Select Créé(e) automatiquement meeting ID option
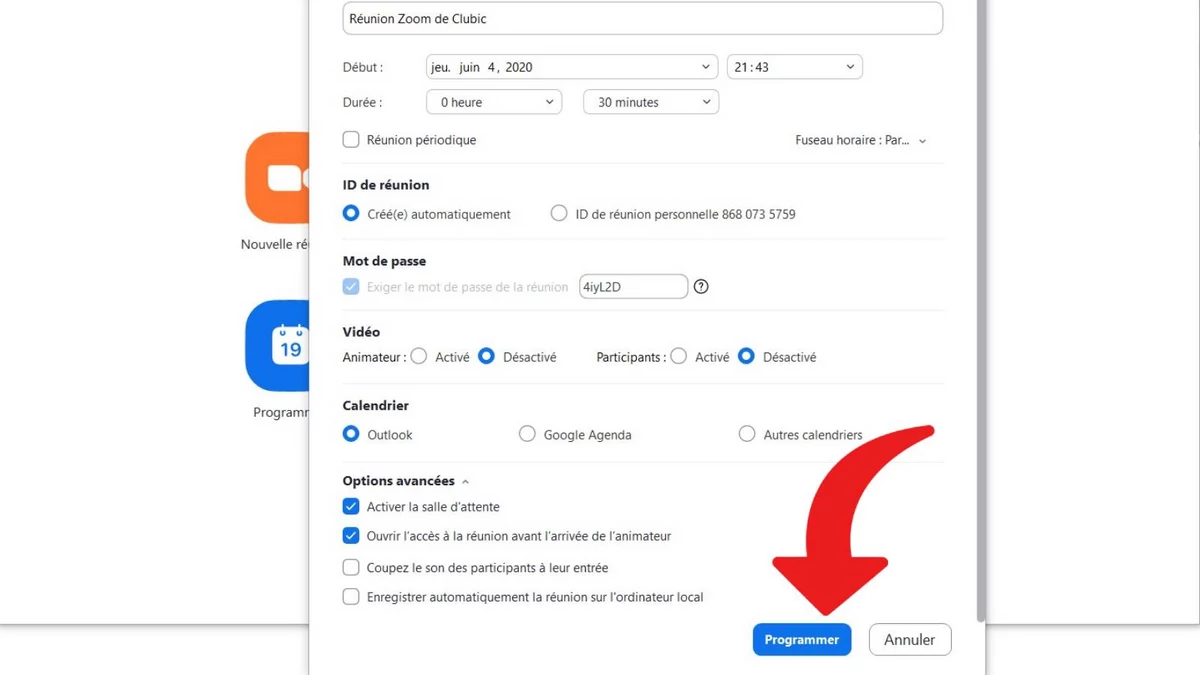 coord(351,214)
